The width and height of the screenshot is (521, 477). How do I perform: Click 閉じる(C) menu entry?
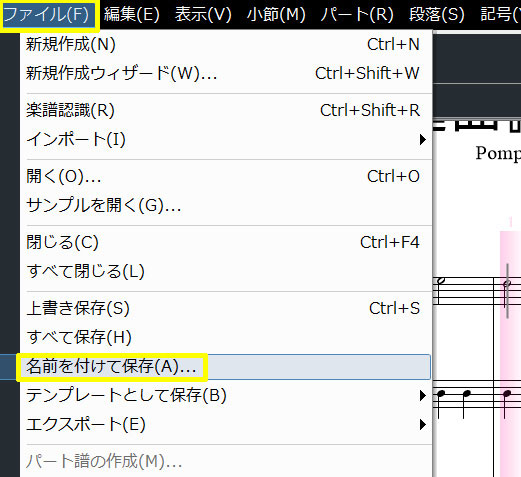click(x=226, y=242)
